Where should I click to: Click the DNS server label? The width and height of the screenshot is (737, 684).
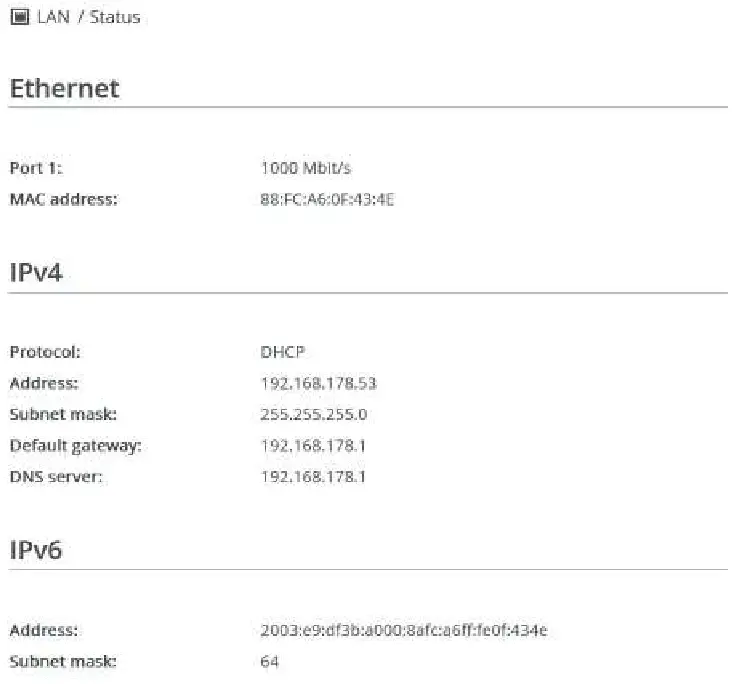pos(57,476)
